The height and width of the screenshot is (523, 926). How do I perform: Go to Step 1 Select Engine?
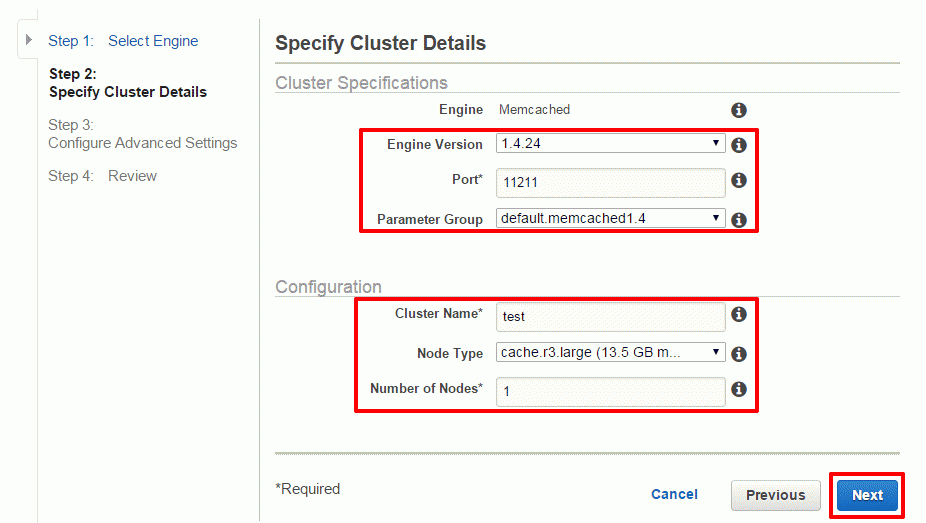pyautogui.click(x=123, y=41)
